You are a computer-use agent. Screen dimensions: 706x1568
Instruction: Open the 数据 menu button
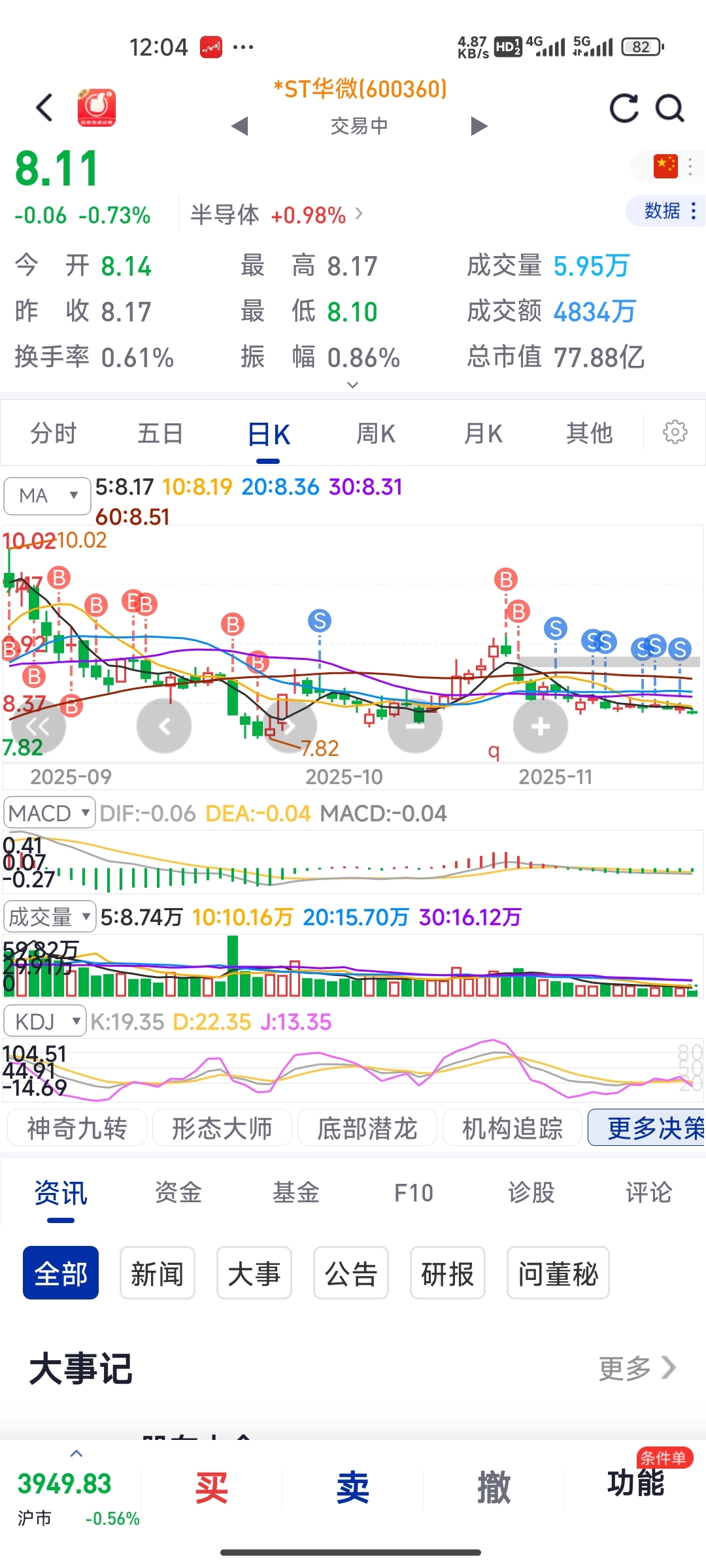[667, 210]
